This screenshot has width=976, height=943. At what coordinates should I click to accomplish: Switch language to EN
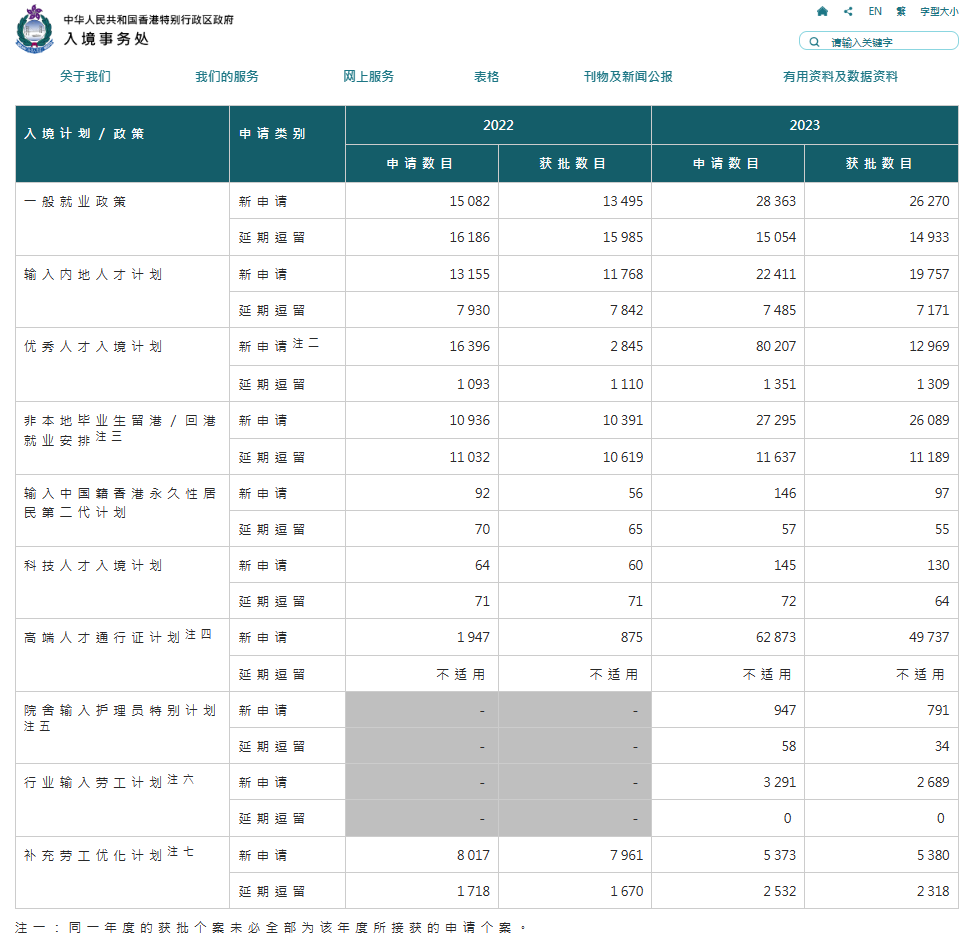point(875,11)
